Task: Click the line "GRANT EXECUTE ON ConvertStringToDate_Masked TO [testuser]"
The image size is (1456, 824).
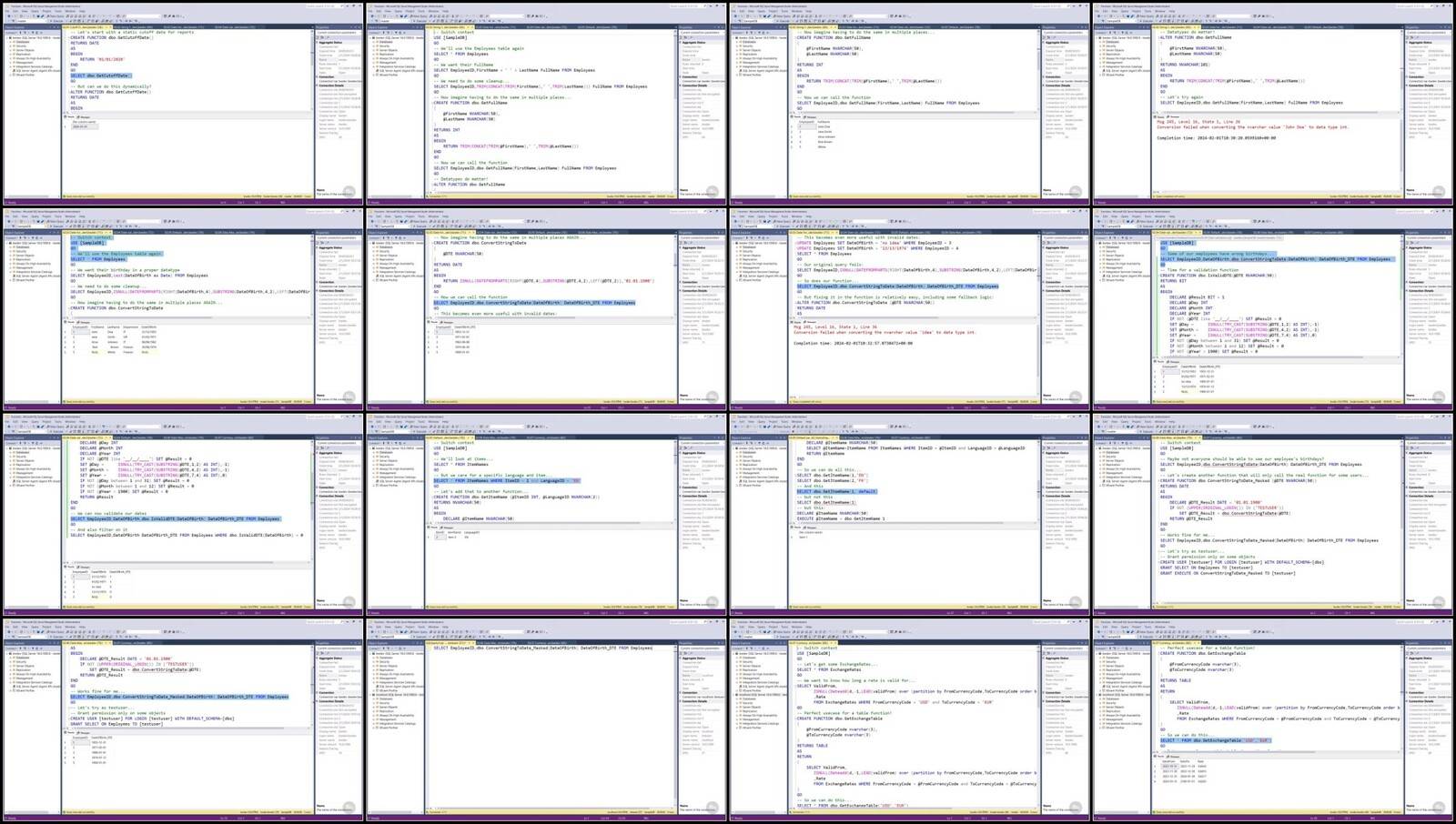Action: pos(1228,574)
